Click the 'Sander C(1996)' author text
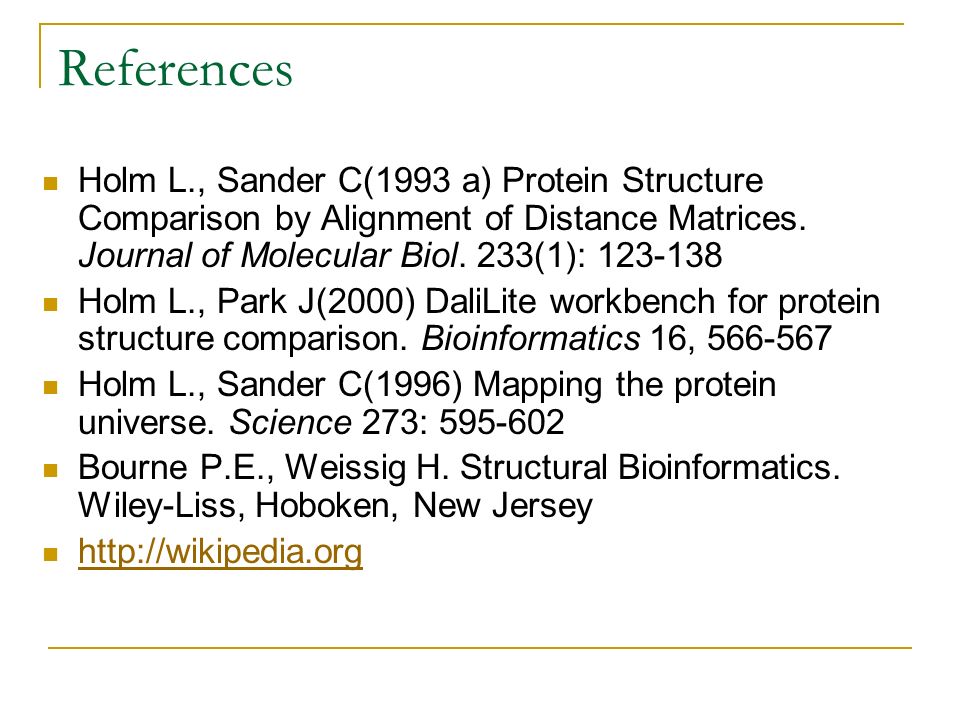The image size is (960, 720). pos(340,385)
